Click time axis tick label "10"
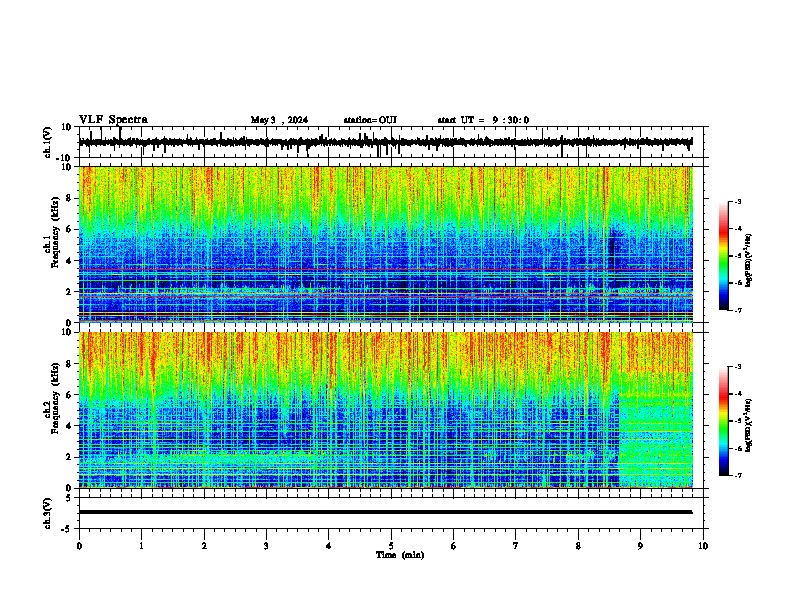Viewport: 792px width, 612px height. 703,546
